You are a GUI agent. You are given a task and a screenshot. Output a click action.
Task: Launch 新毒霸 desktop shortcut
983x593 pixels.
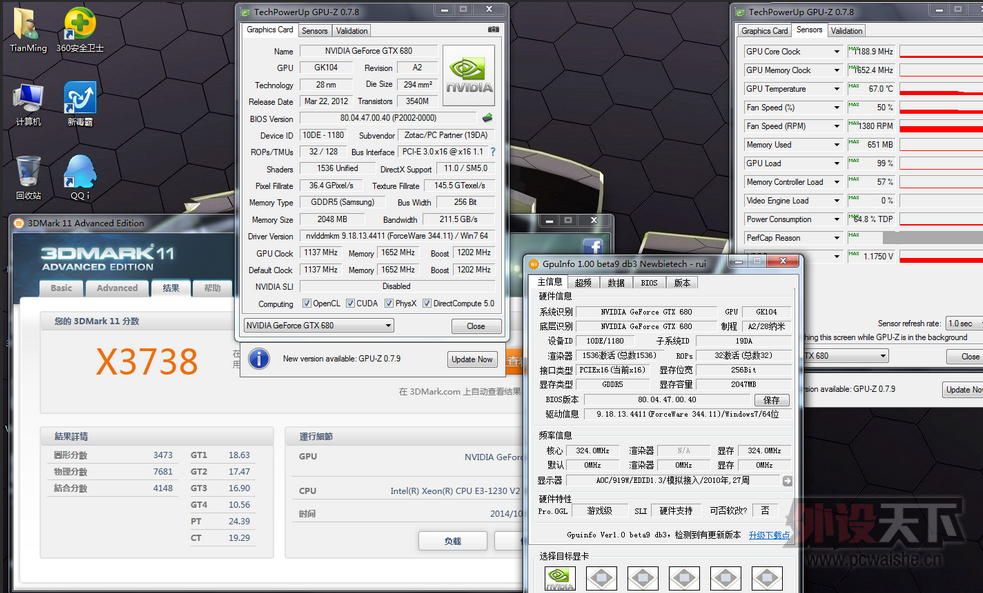pos(80,104)
